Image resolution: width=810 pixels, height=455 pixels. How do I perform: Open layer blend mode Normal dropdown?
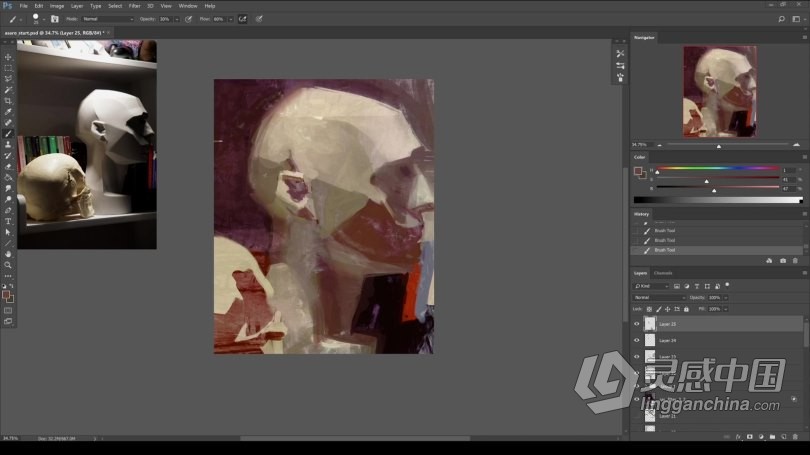pos(659,297)
